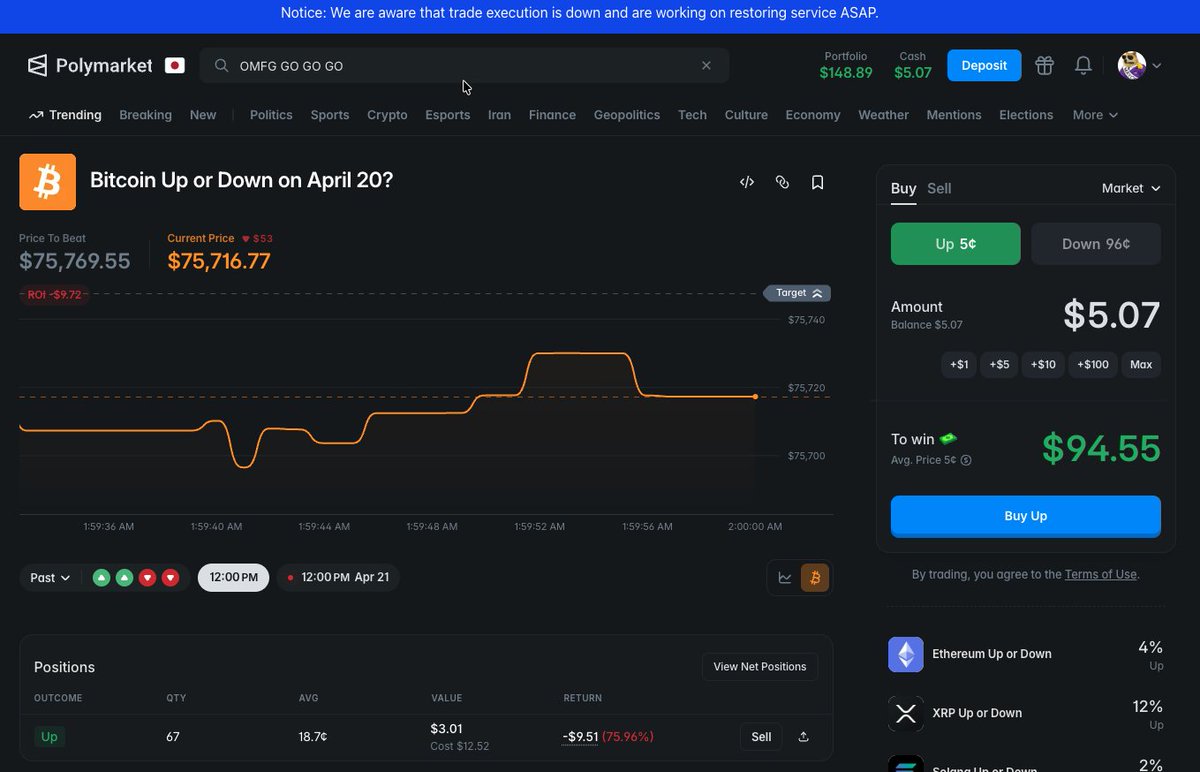The width and height of the screenshot is (1200, 772).
Task: Add +$1 to amount
Action: tap(959, 365)
